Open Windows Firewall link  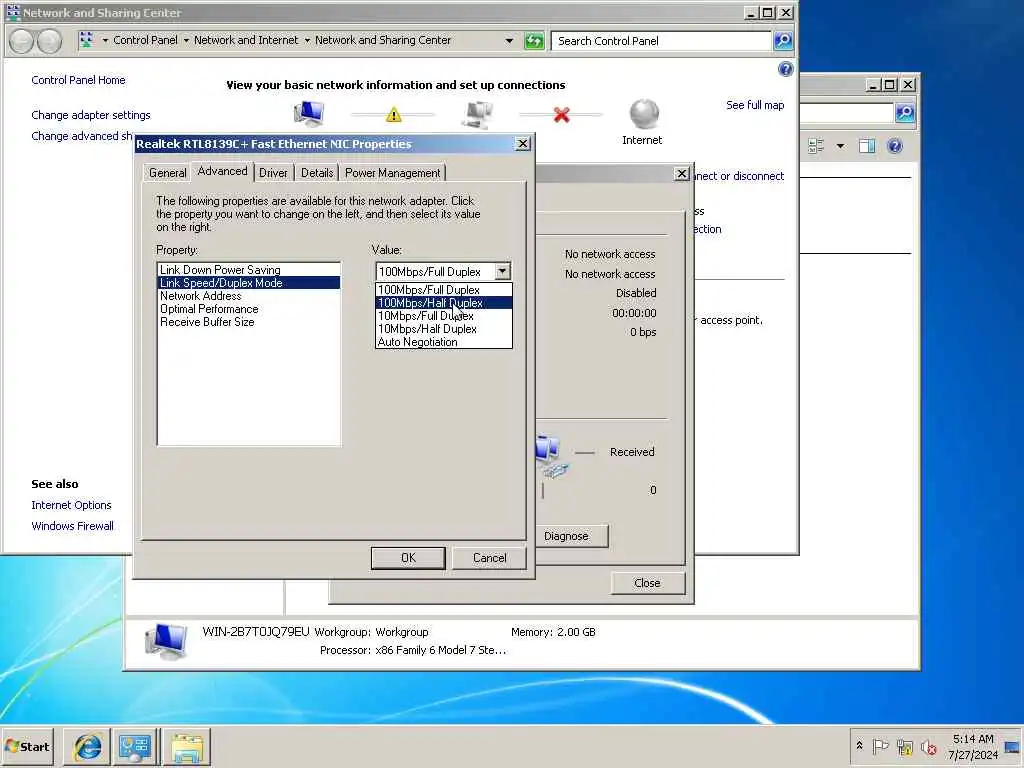[72, 526]
